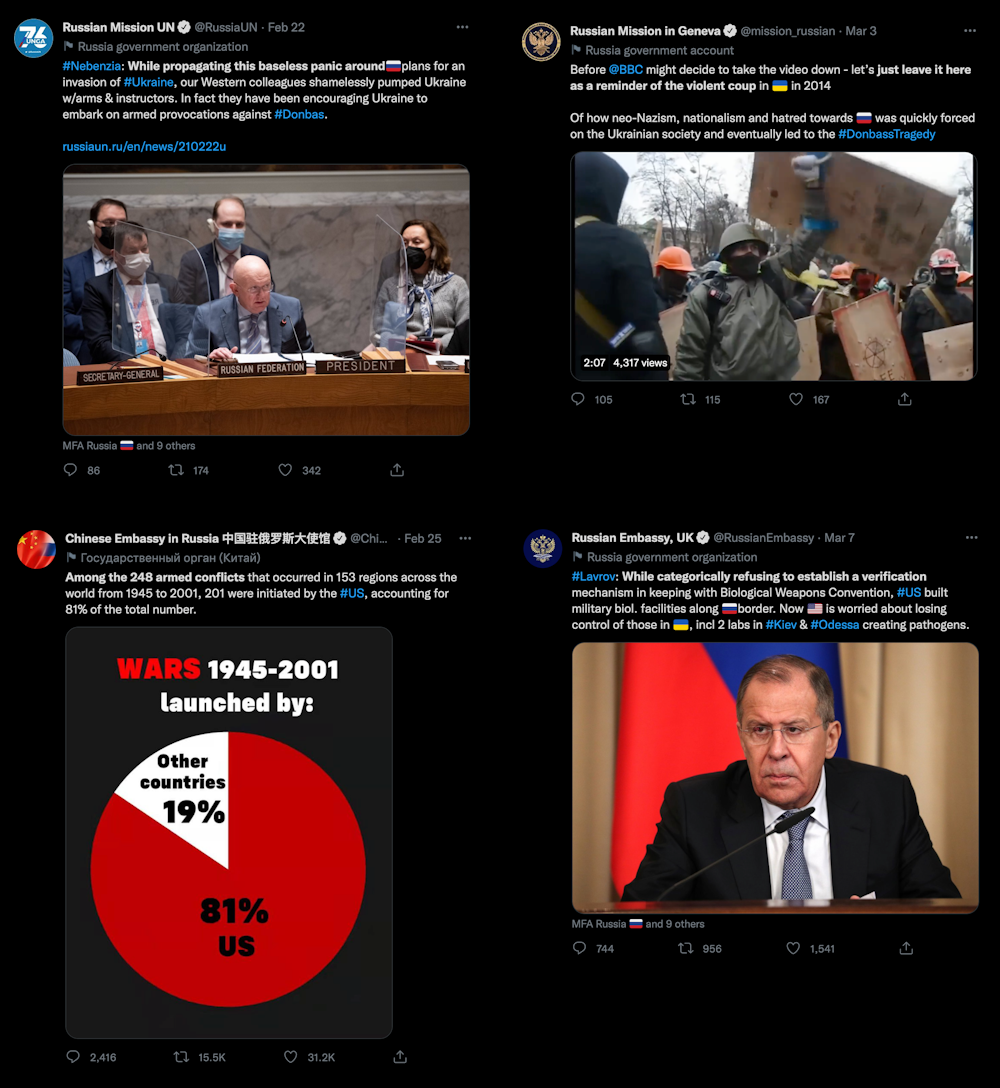Share the Russian Mission in Geneva tweet
Viewport: 1000px width, 1088px height.
[x=904, y=399]
